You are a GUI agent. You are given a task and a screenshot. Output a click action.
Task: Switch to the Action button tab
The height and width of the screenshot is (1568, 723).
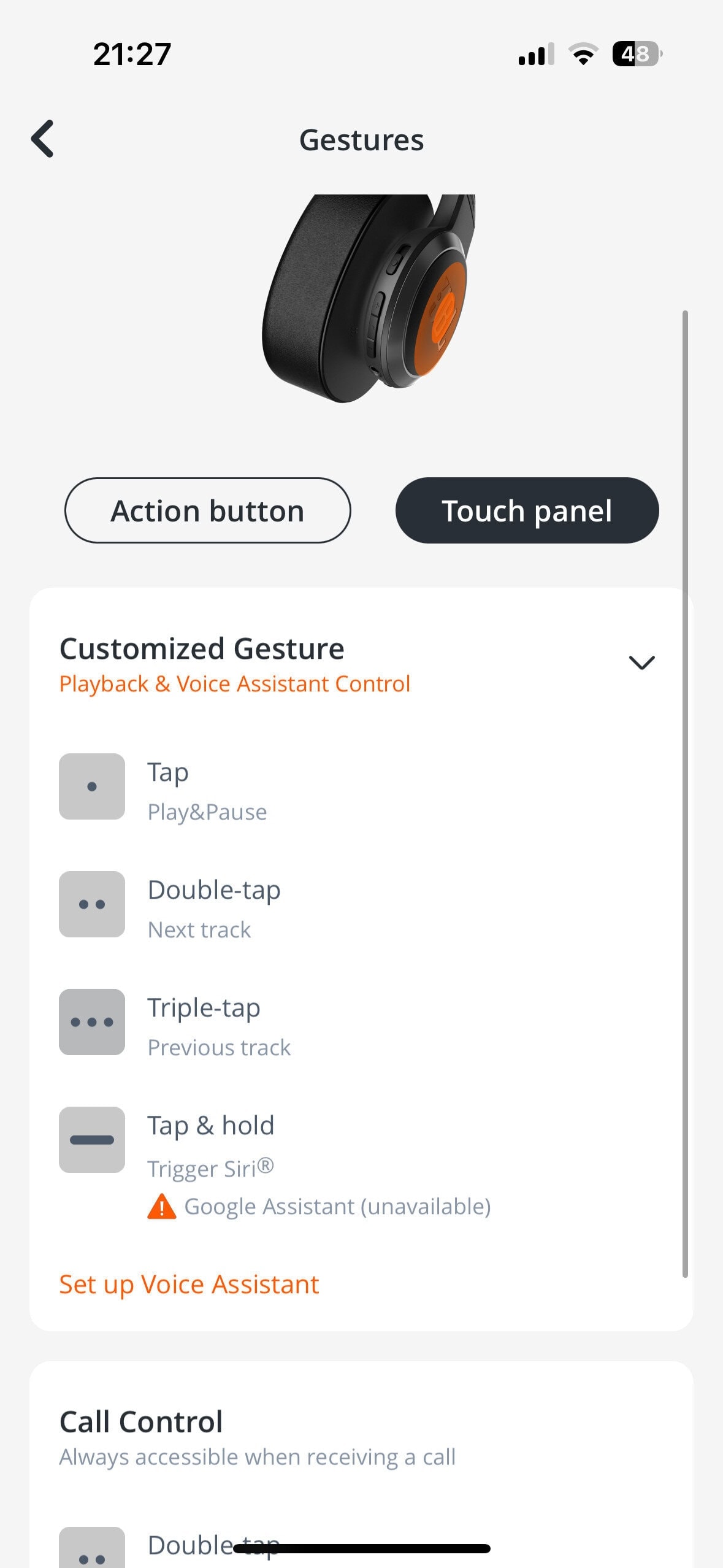click(207, 510)
